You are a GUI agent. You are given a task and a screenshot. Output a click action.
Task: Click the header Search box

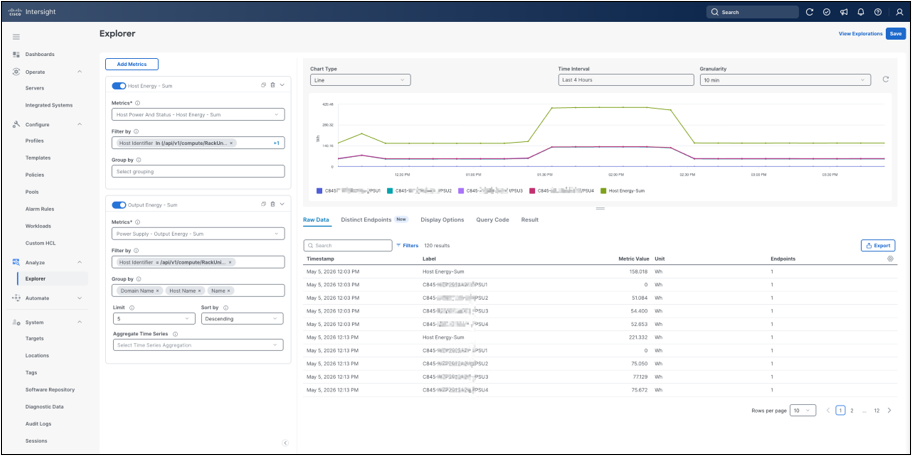752,12
